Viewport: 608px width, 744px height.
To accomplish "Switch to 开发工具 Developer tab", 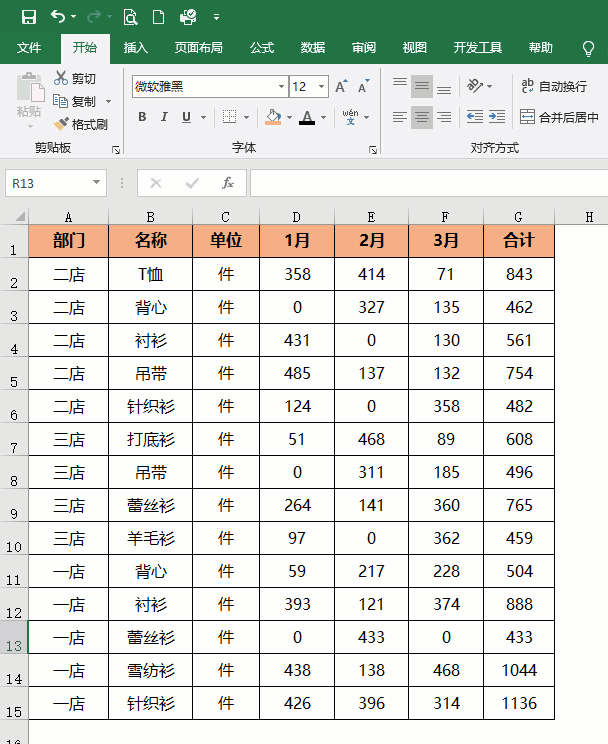I will (x=477, y=47).
